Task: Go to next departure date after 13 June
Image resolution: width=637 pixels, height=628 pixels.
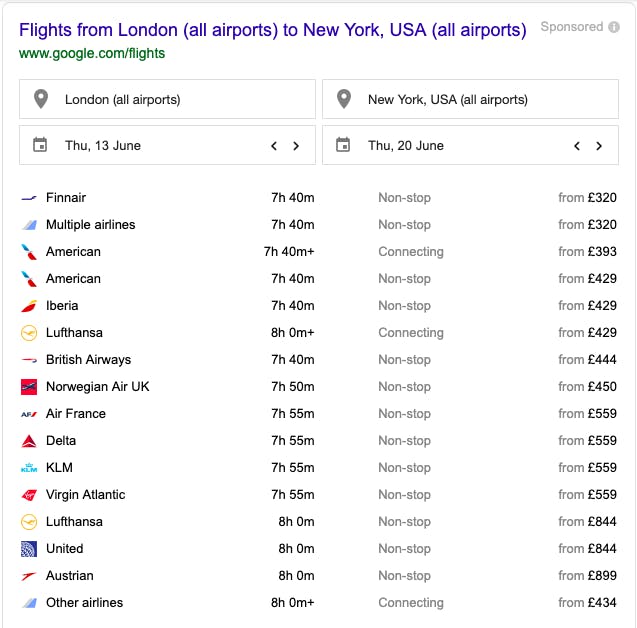Action: pyautogui.click(x=296, y=146)
